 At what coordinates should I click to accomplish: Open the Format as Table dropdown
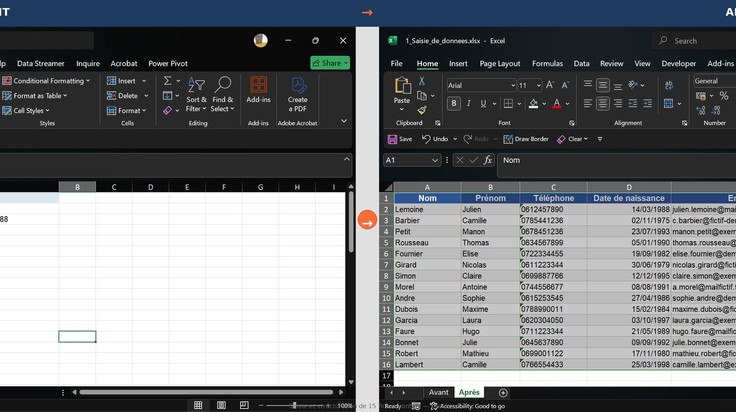coord(35,96)
